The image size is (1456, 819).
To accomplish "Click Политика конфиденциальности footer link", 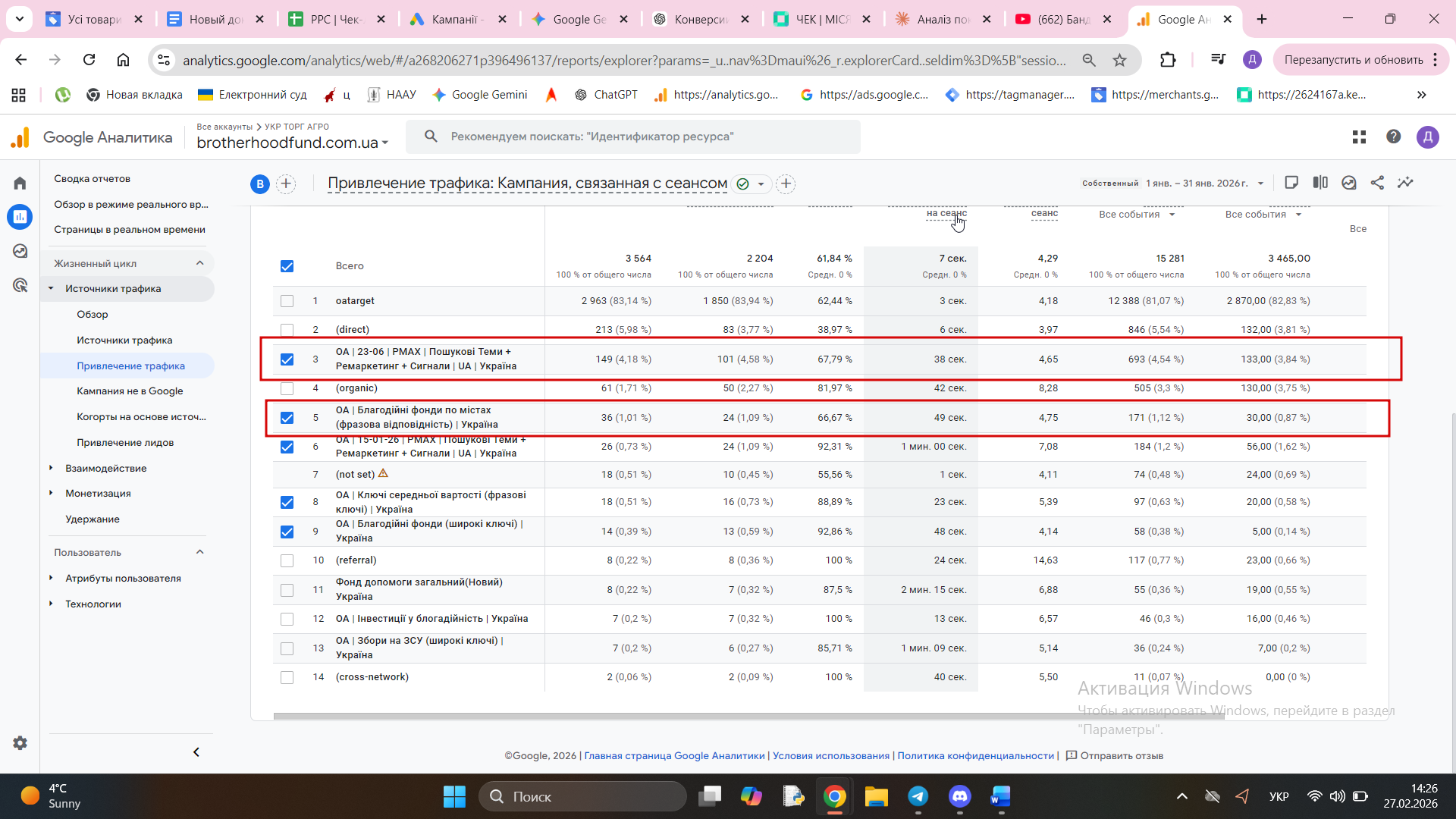I will tap(975, 755).
